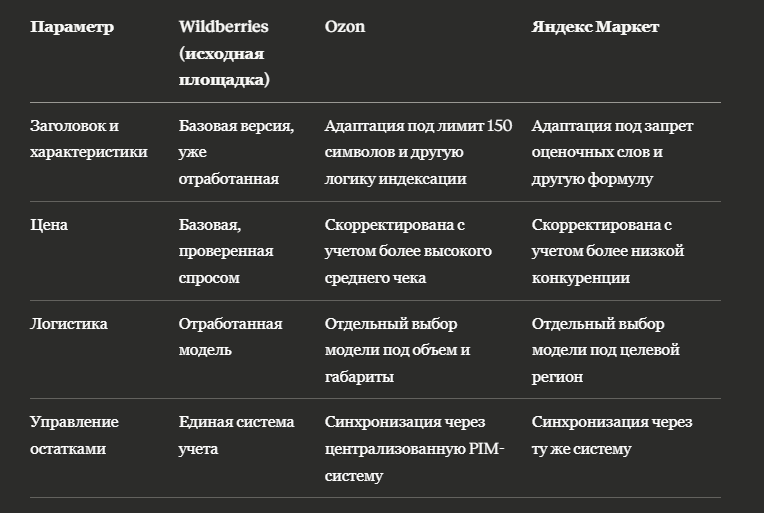Select cell about целевой регион
This screenshot has height=513, width=764.
tap(606, 350)
